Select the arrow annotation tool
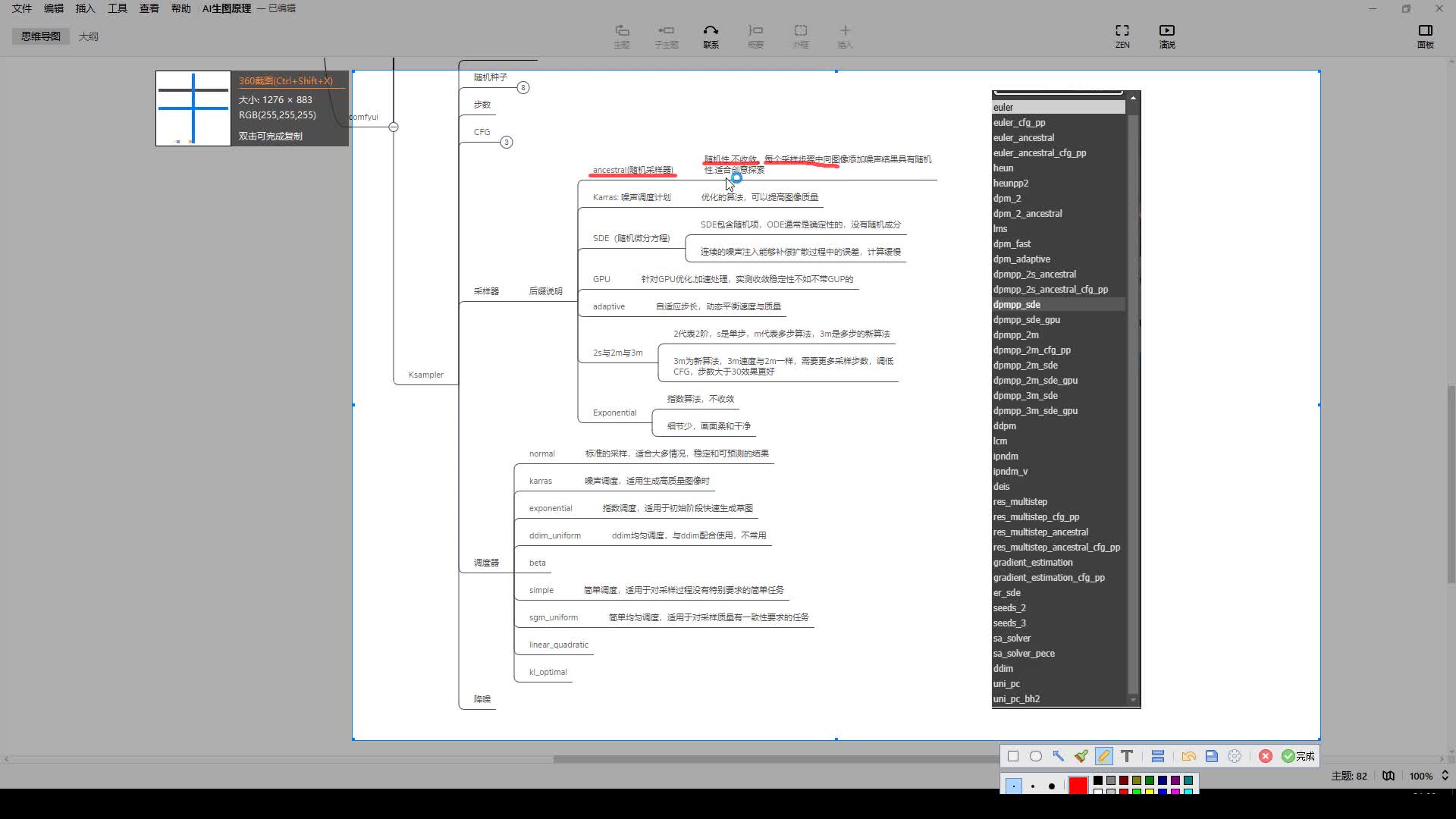The image size is (1456, 819). [1059, 756]
